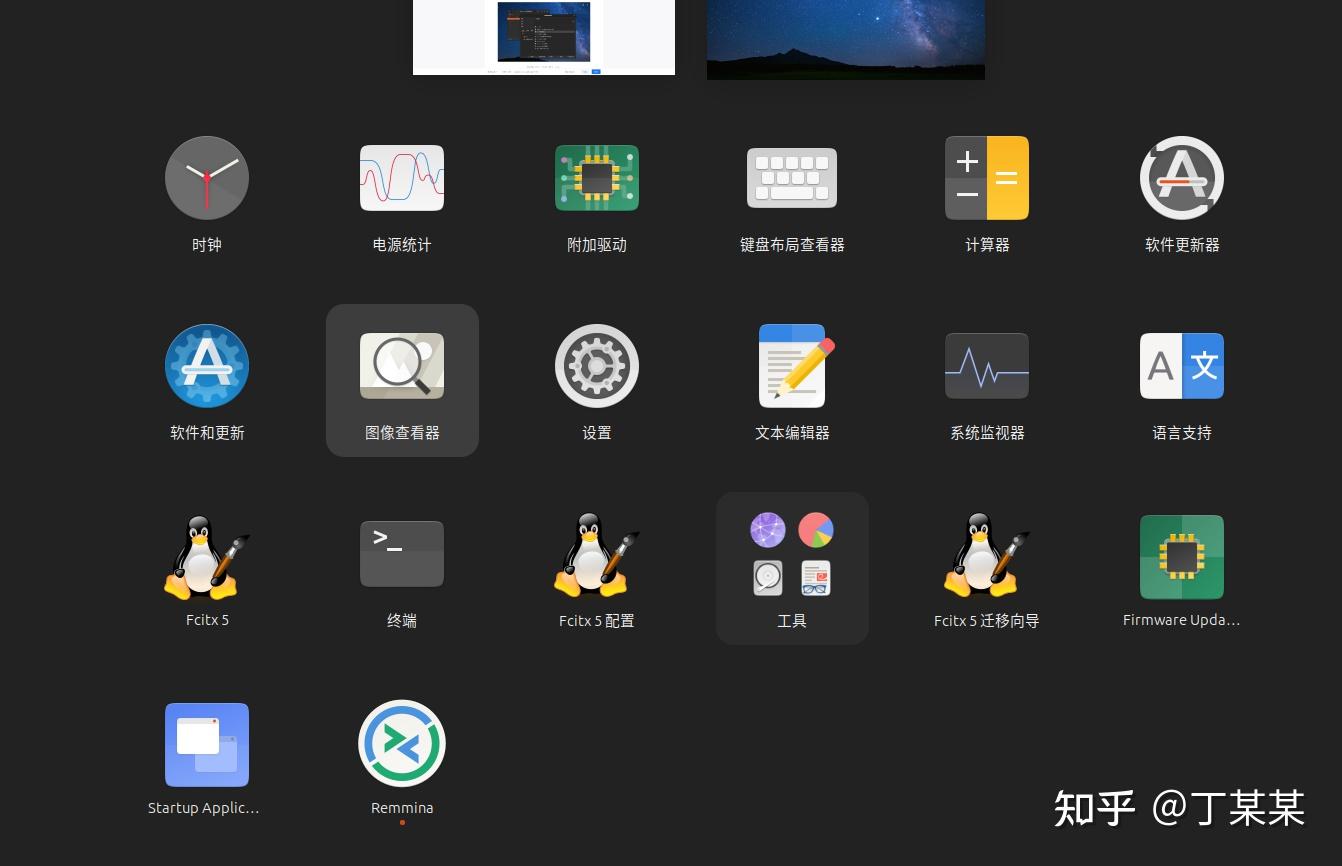Launch the 图像查看器 image viewer
1342x866 pixels.
(402, 366)
